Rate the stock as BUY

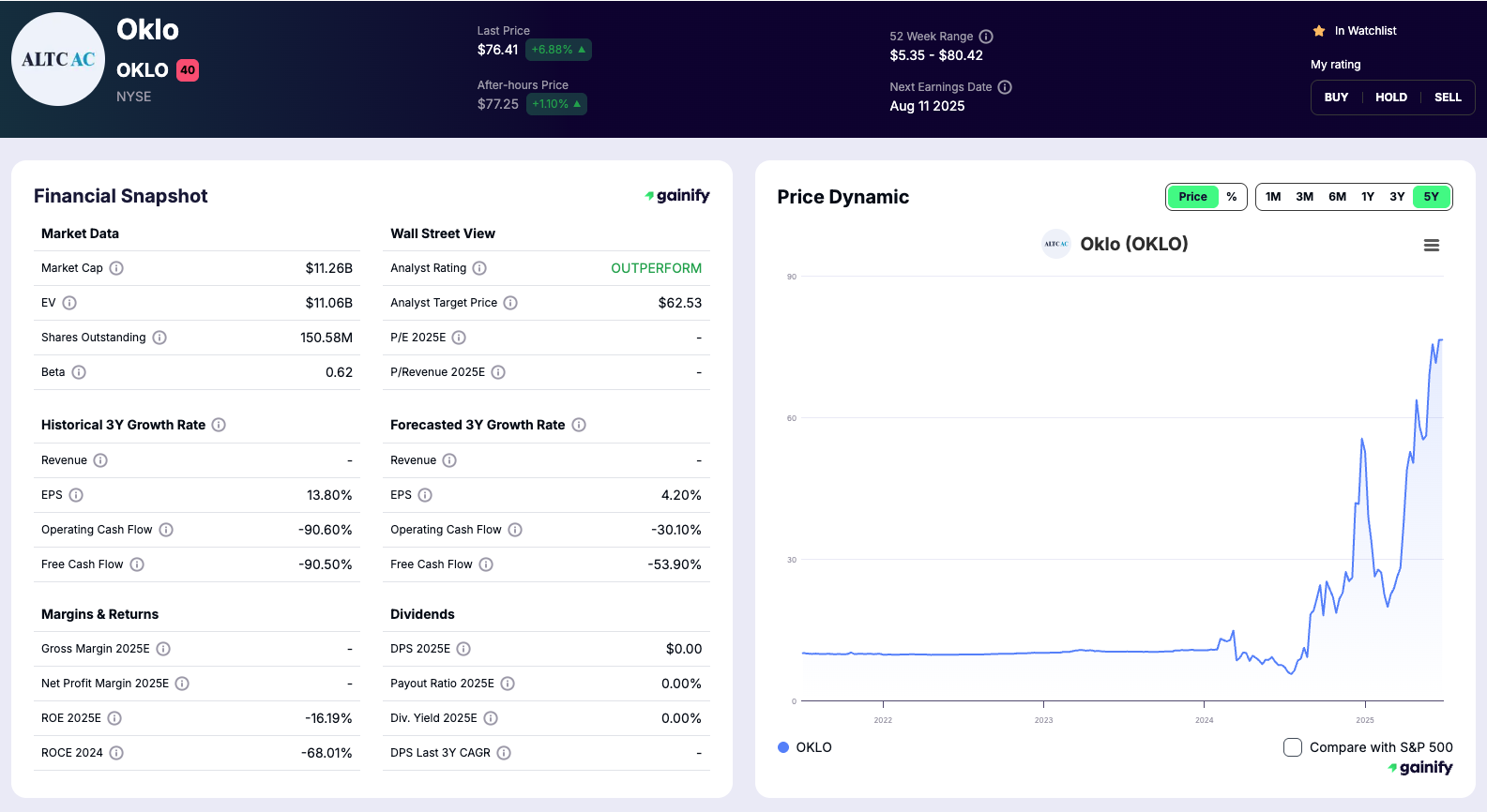pyautogui.click(x=1336, y=98)
